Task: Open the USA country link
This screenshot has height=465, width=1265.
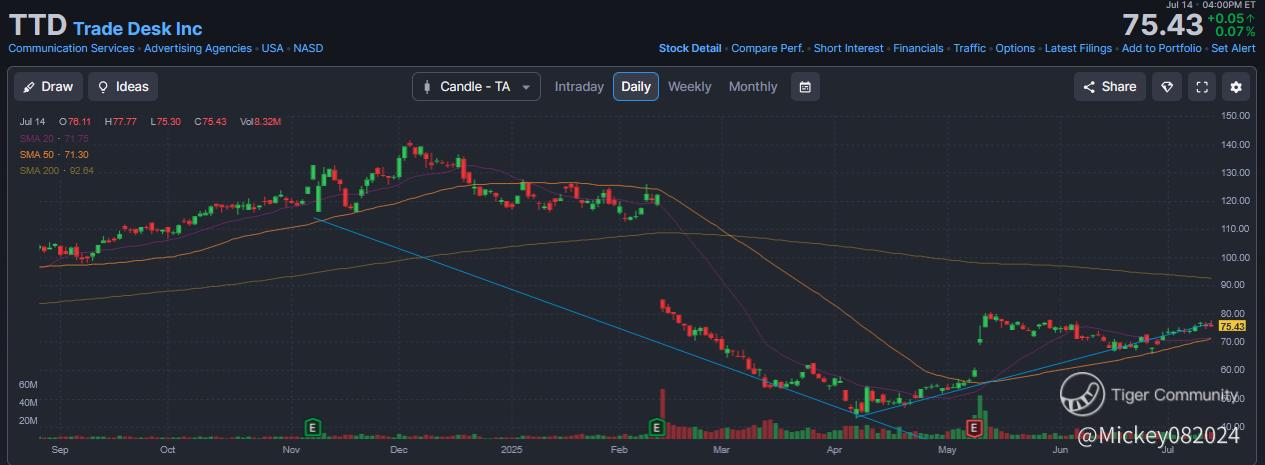Action: (273, 48)
